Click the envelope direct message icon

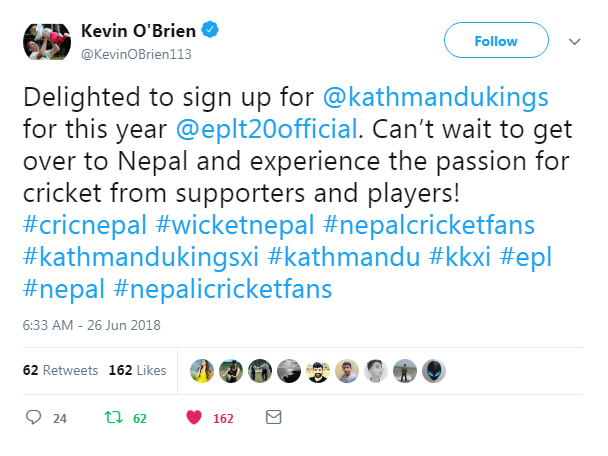(x=272, y=417)
